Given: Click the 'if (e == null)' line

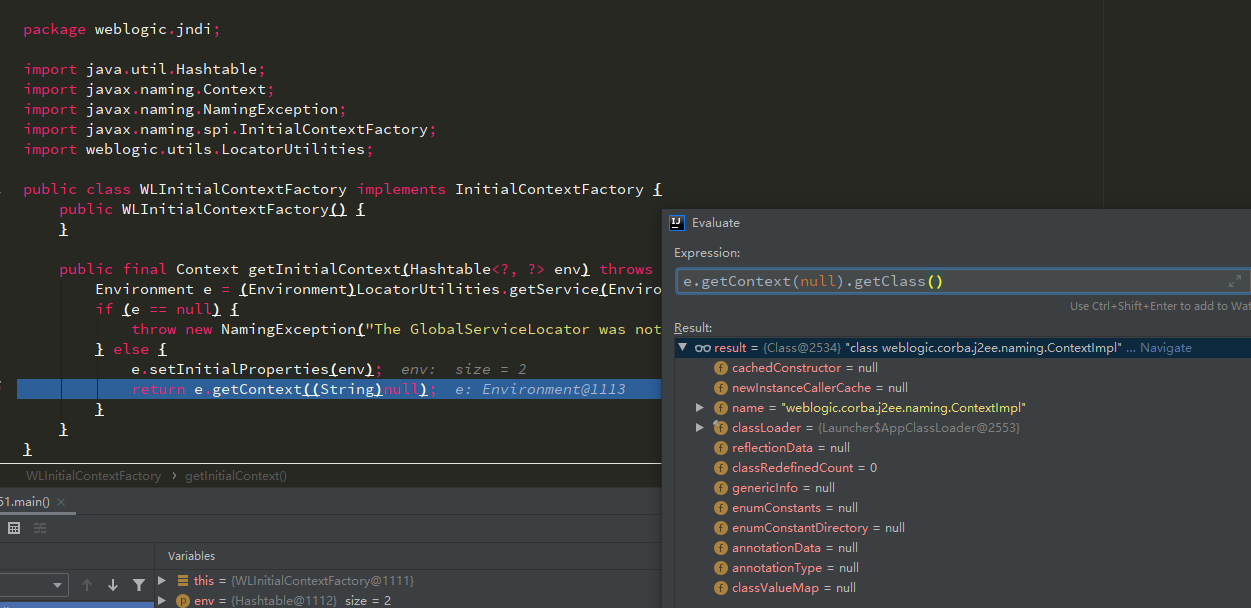Looking at the screenshot, I should coord(166,309).
